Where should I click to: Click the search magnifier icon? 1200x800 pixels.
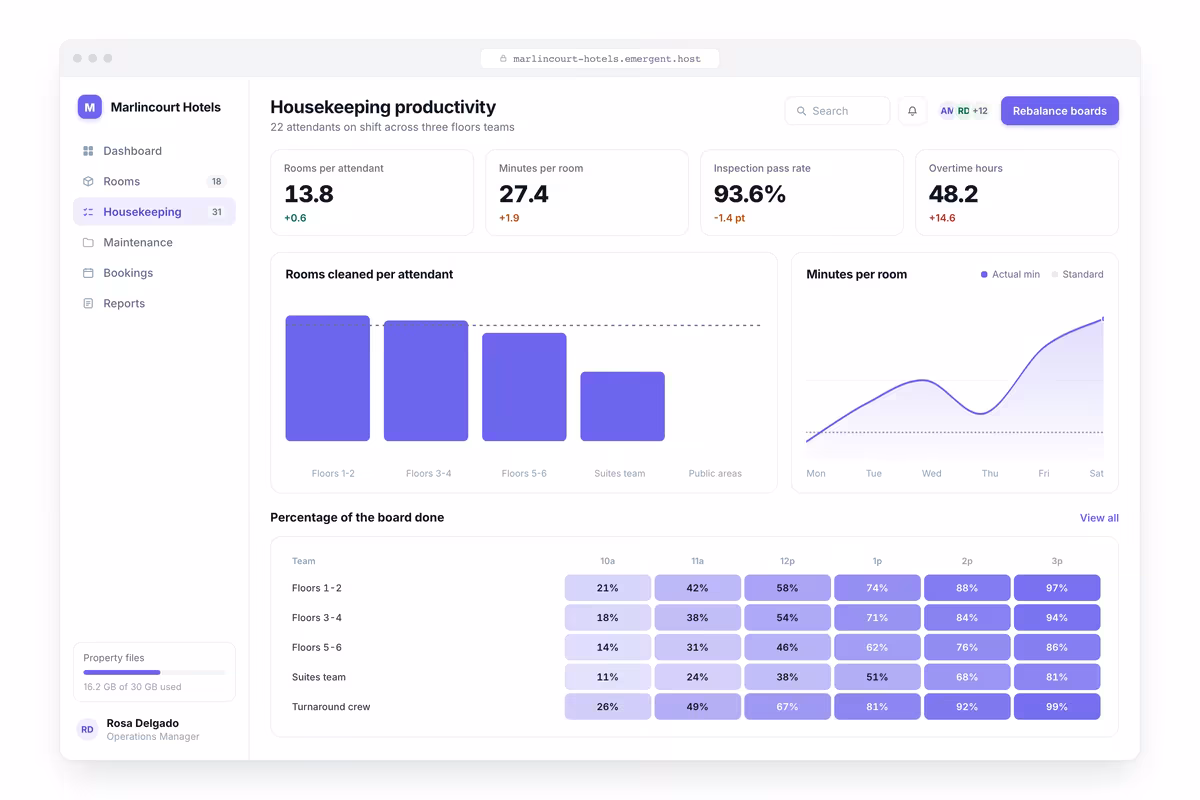(x=801, y=111)
